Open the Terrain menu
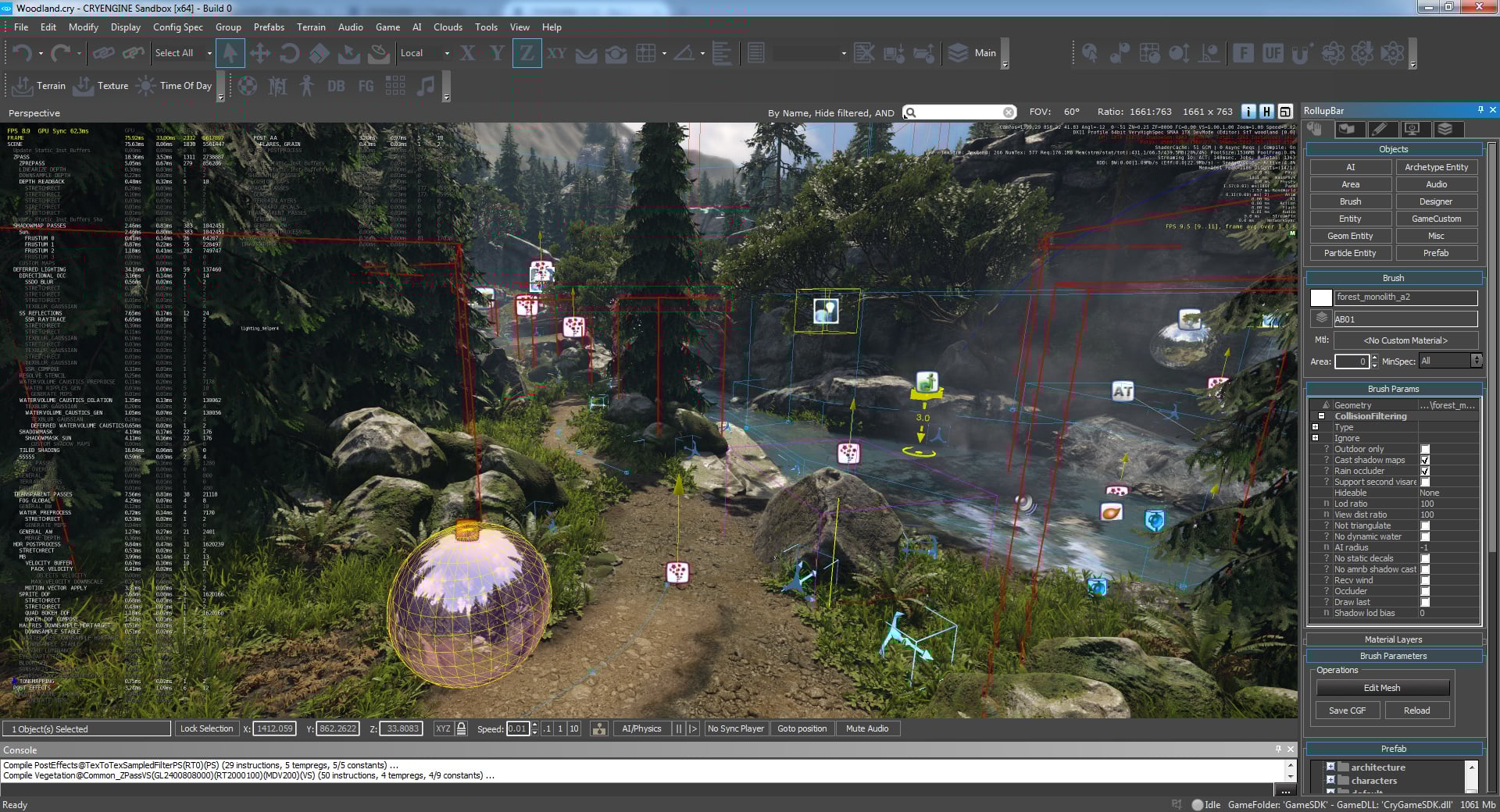This screenshot has height=812, width=1500. coord(311,27)
